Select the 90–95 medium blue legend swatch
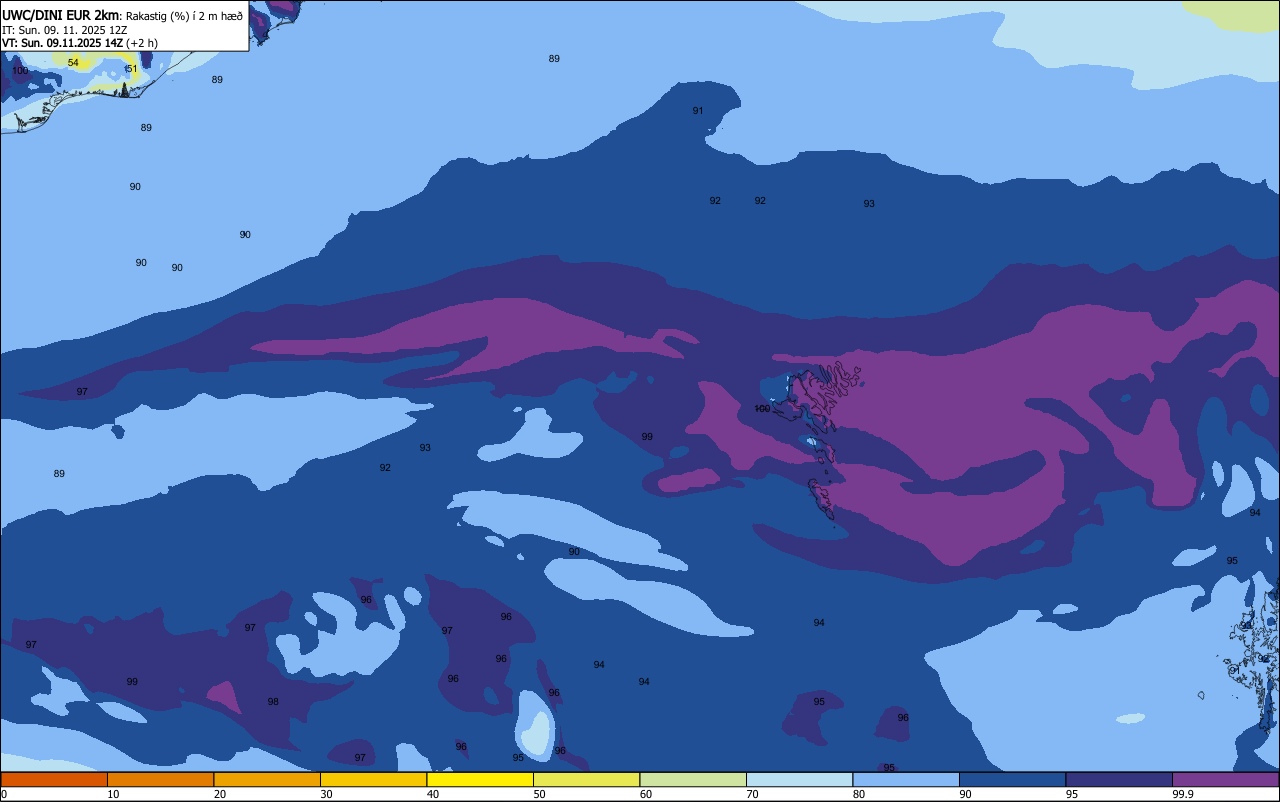 click(1012, 779)
